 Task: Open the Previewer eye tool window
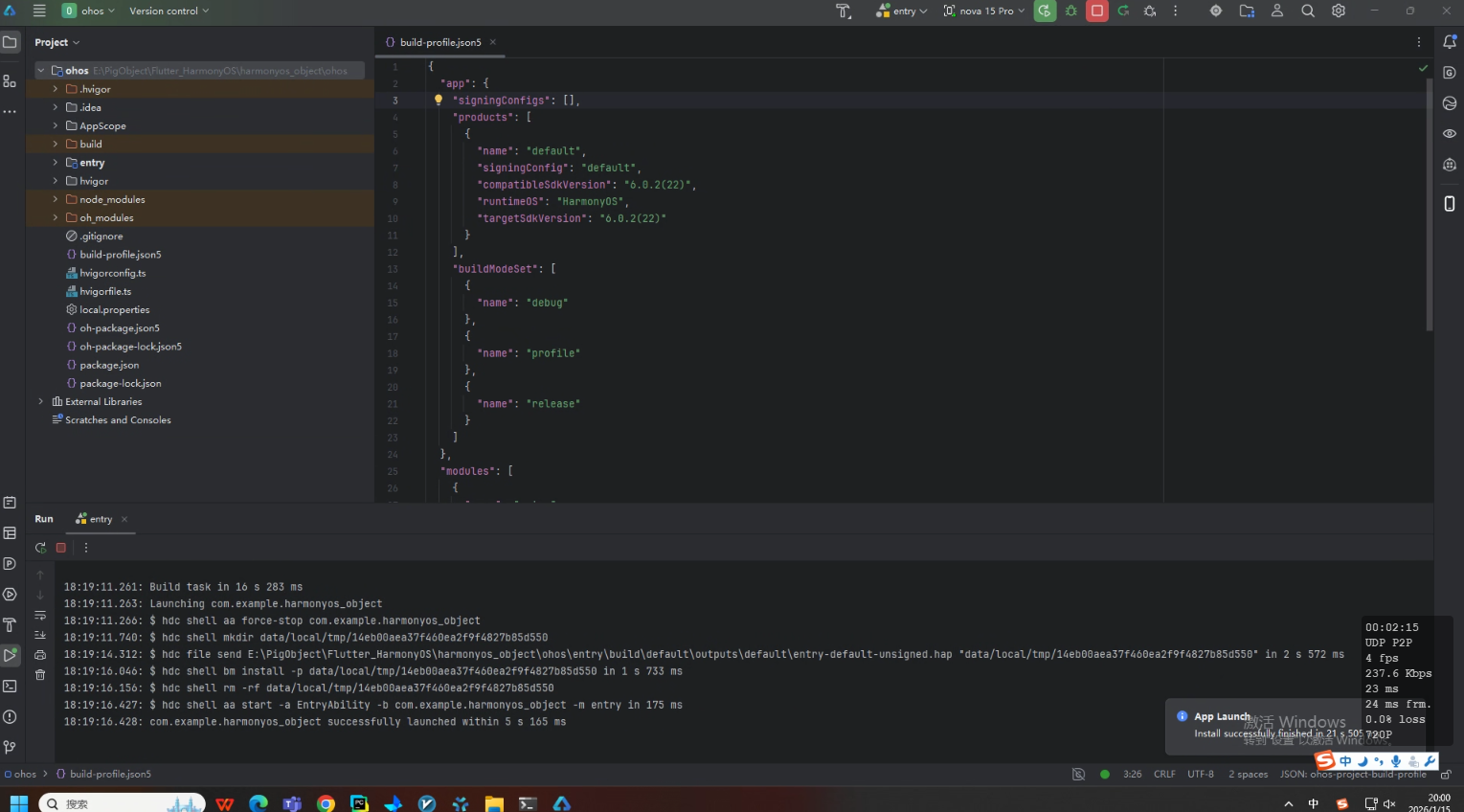[x=1450, y=134]
